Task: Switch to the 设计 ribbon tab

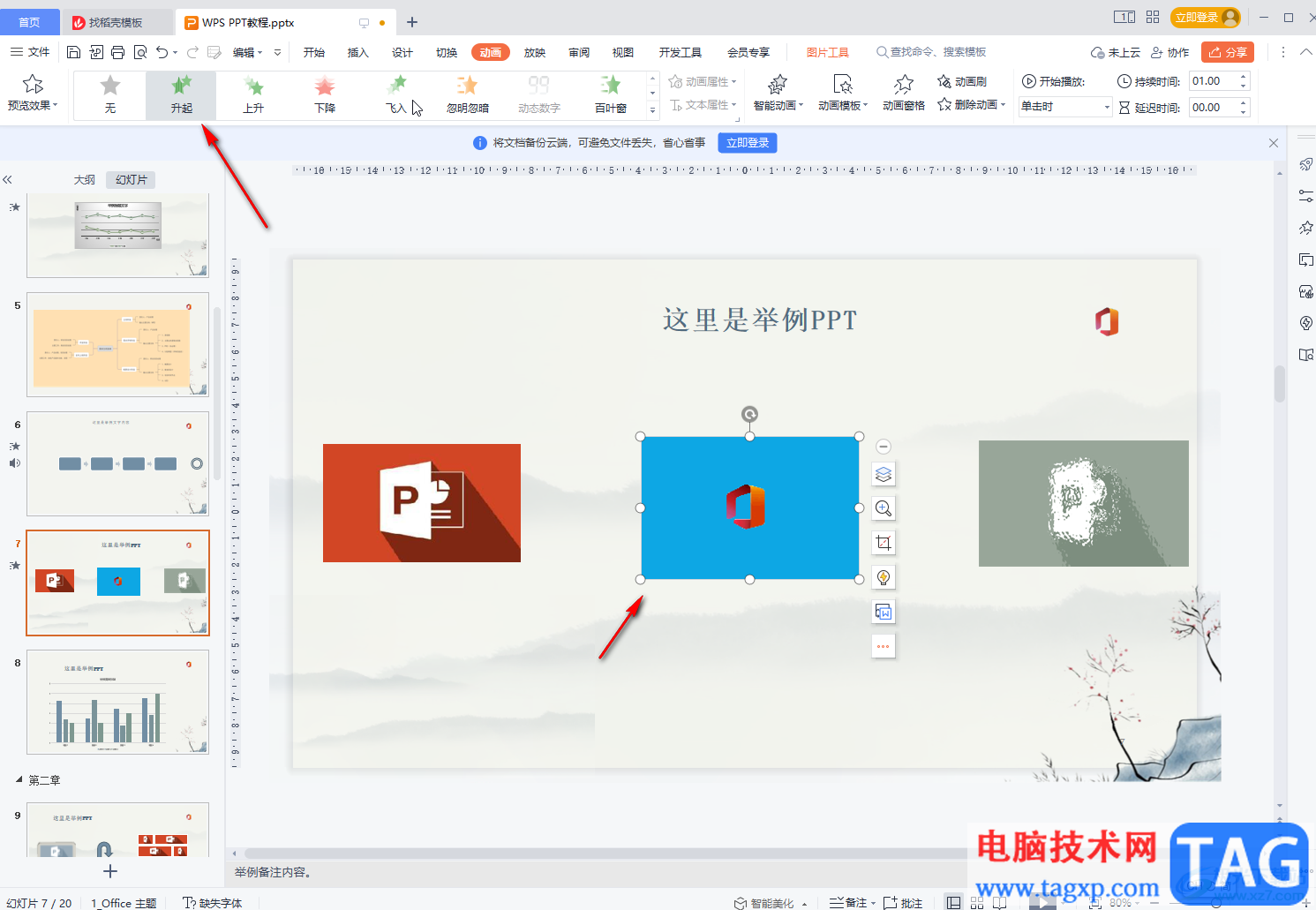Action: pyautogui.click(x=402, y=53)
